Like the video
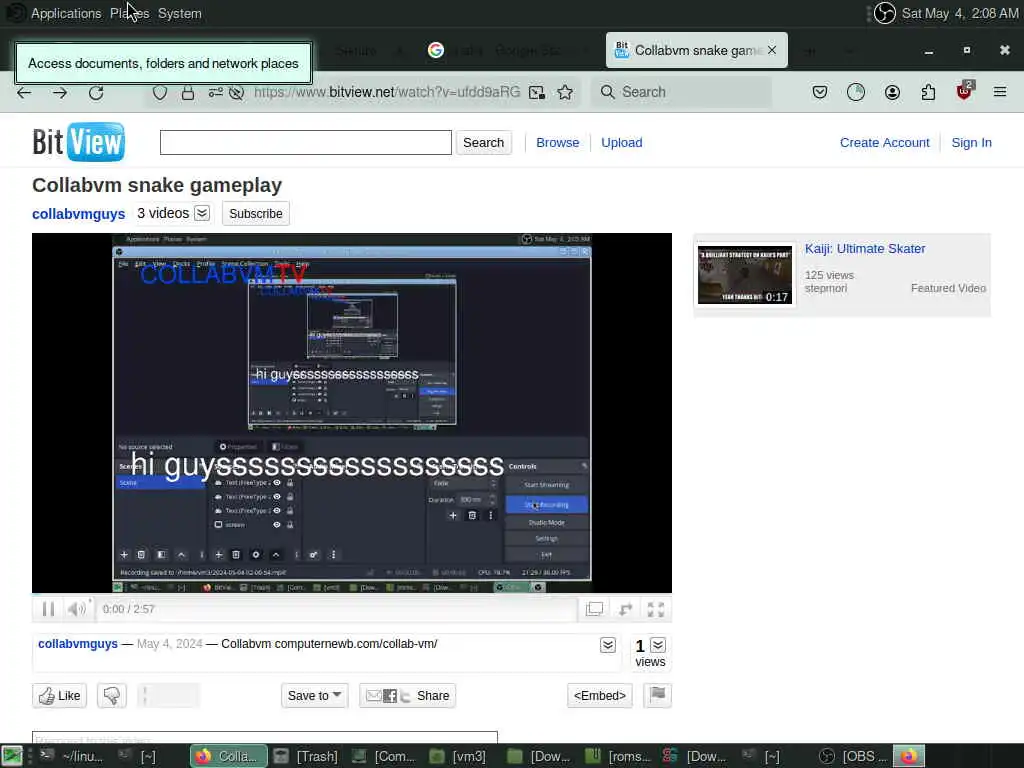 pyautogui.click(x=59, y=696)
